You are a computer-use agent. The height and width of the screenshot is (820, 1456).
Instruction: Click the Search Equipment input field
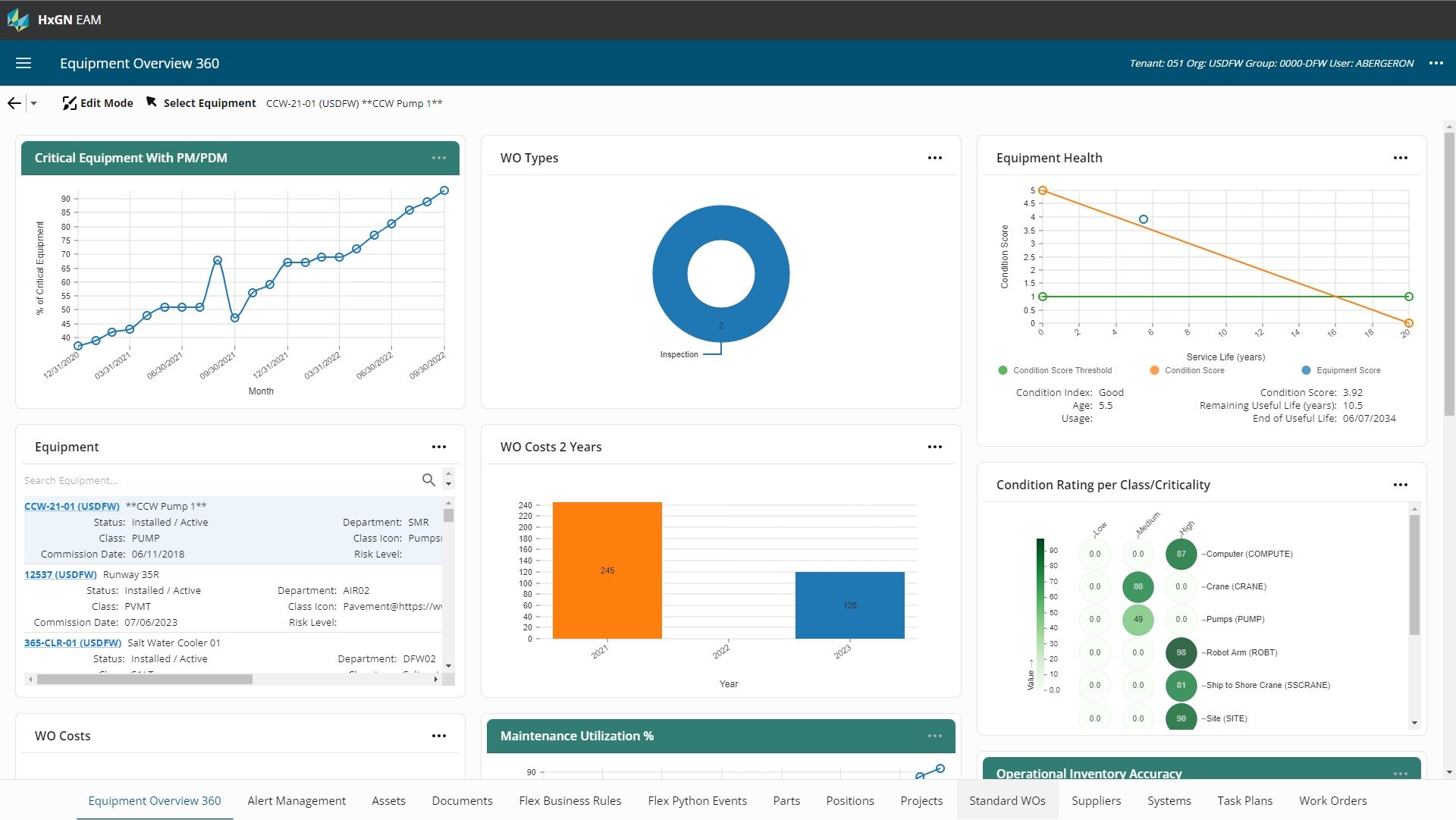[x=220, y=480]
